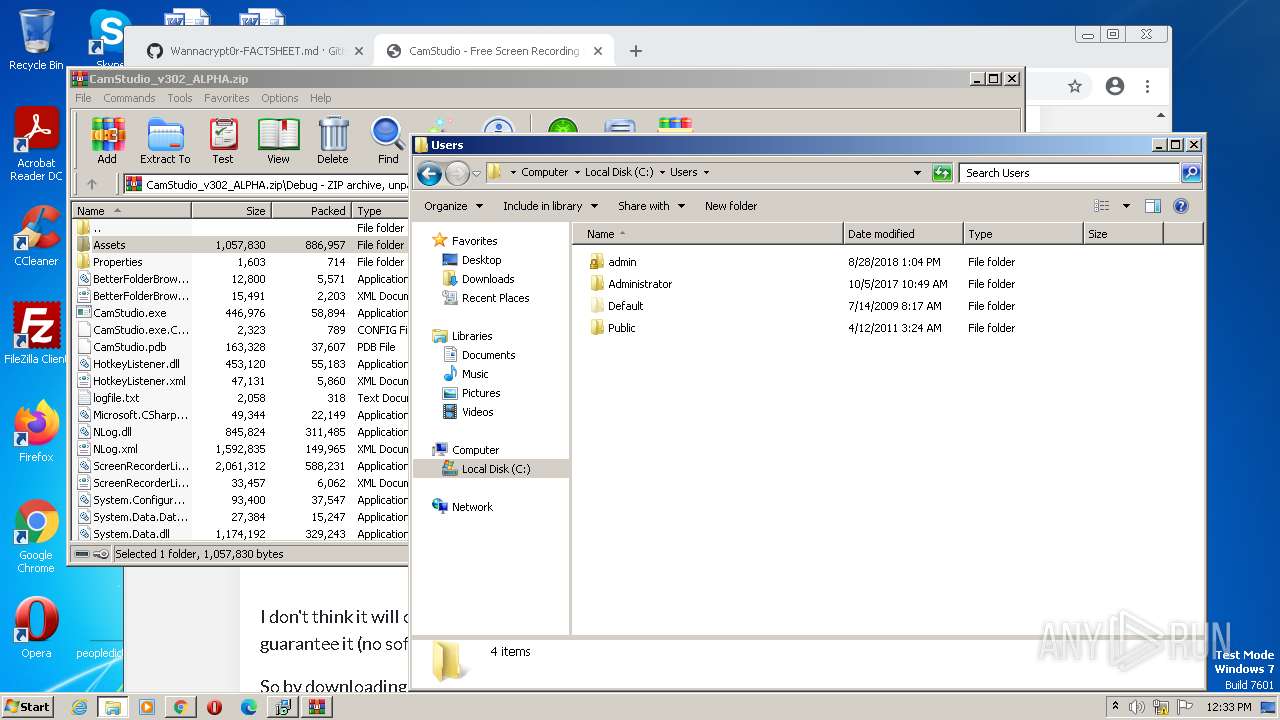Click Back arrow in Users Explorer window
Viewport: 1280px width, 720px height.
(x=430, y=173)
